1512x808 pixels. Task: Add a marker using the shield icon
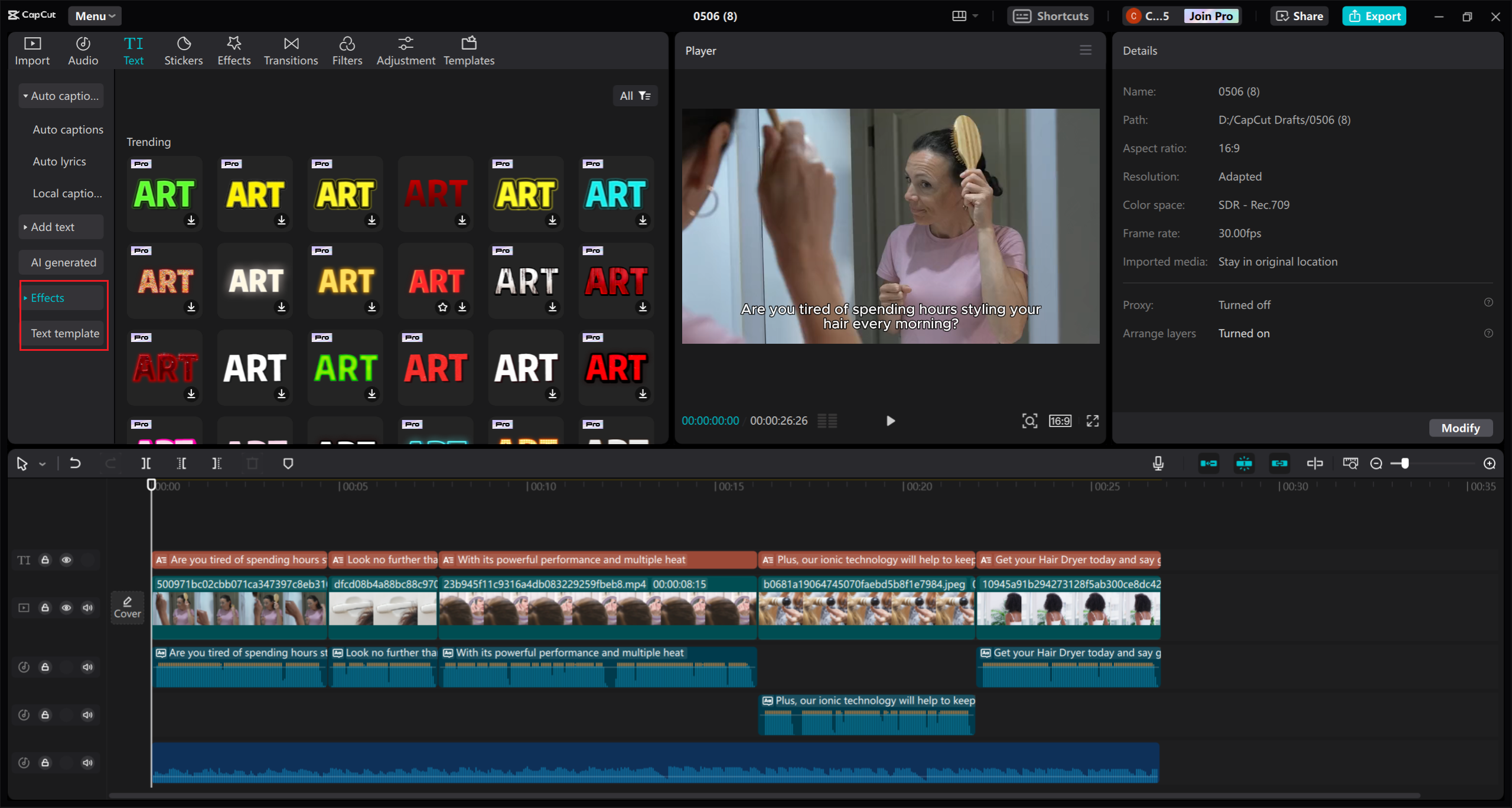pyautogui.click(x=288, y=464)
